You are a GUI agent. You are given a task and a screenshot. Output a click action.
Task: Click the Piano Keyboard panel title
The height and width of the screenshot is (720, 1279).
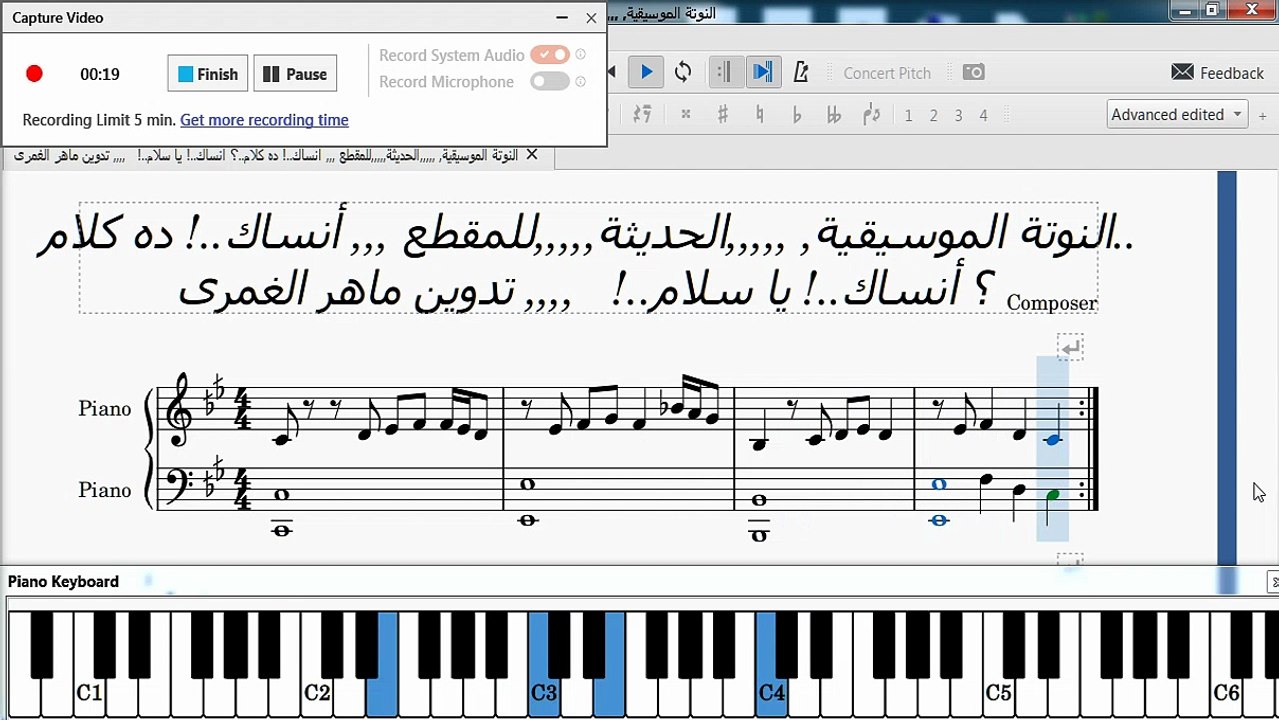[x=63, y=582]
